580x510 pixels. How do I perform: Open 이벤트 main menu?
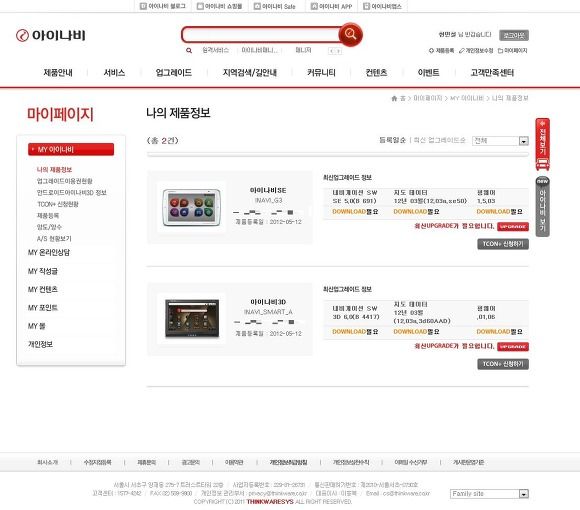pos(429,73)
